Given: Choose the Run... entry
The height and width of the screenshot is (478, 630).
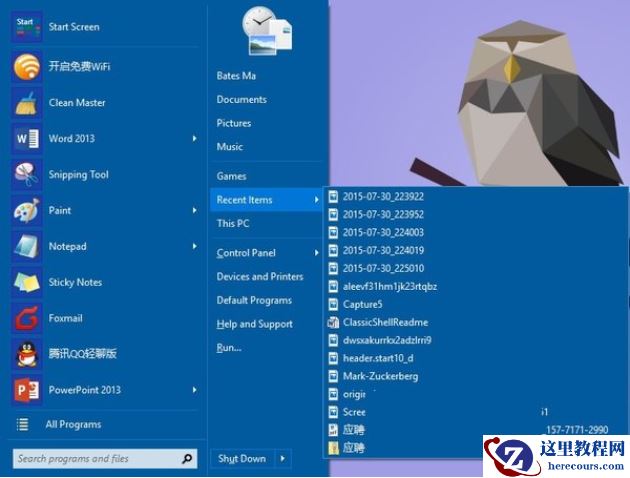Looking at the screenshot, I should (229, 348).
